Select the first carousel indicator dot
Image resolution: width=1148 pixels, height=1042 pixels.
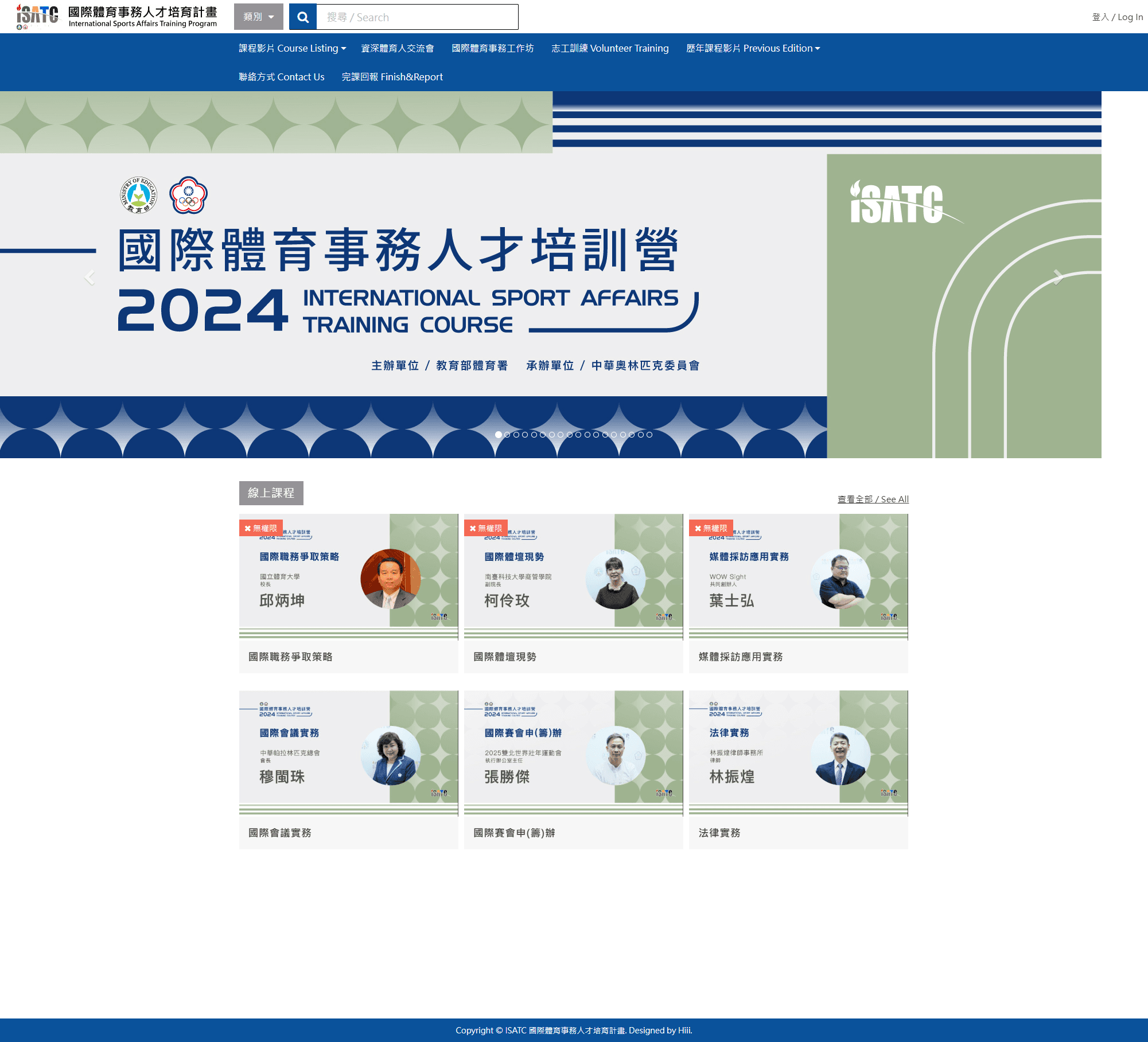tap(499, 435)
